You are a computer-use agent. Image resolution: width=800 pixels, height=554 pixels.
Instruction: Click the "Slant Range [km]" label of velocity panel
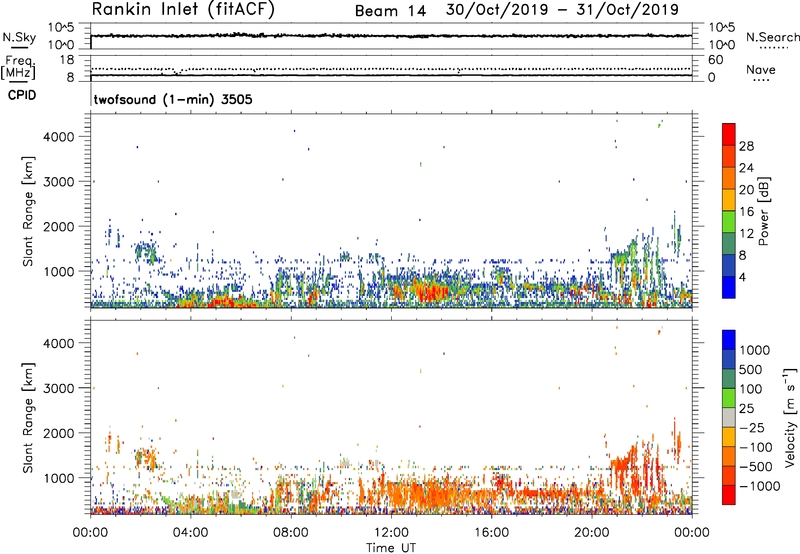click(28, 417)
